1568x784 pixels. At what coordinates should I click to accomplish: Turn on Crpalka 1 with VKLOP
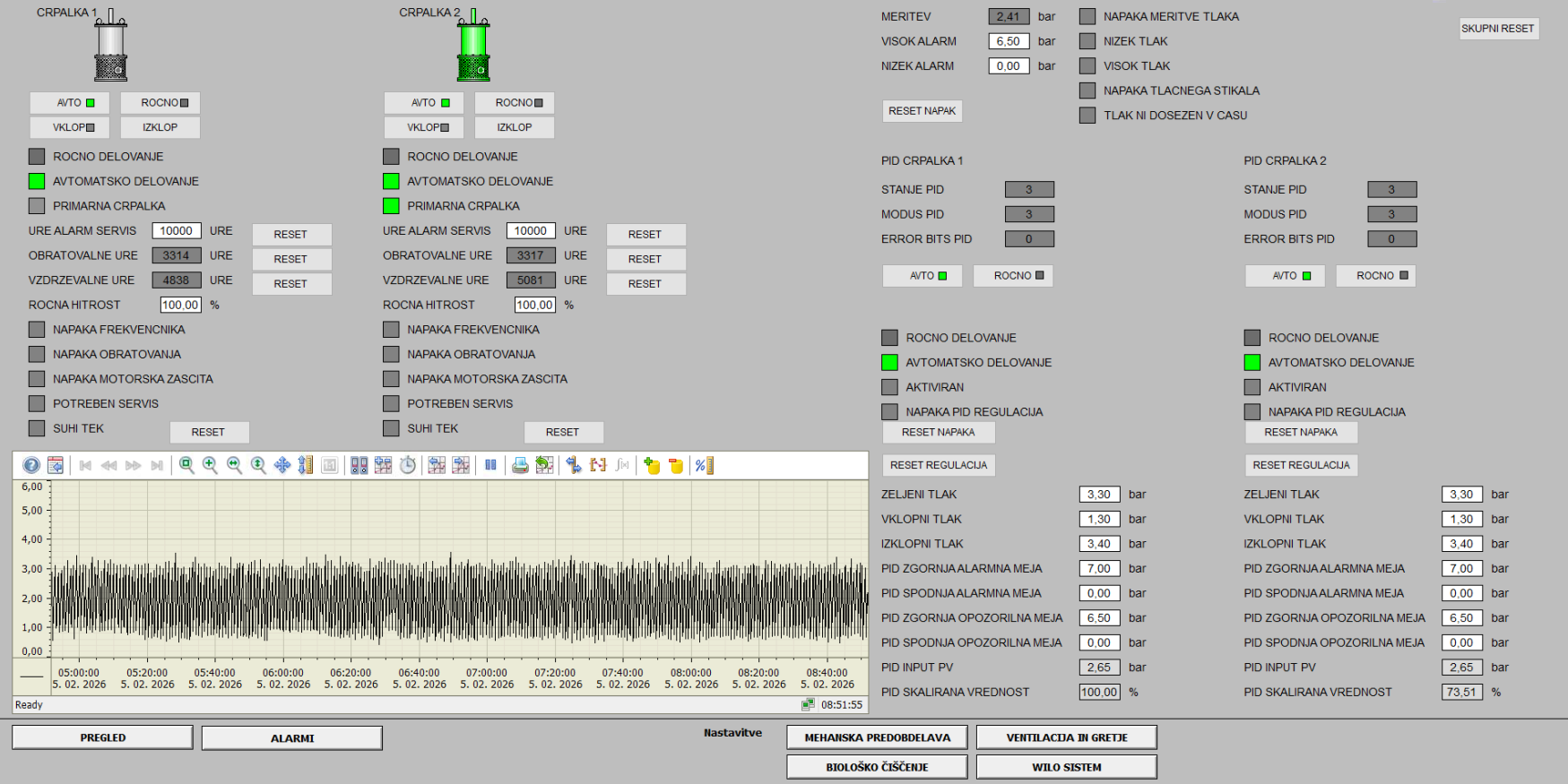pyautogui.click(x=70, y=127)
